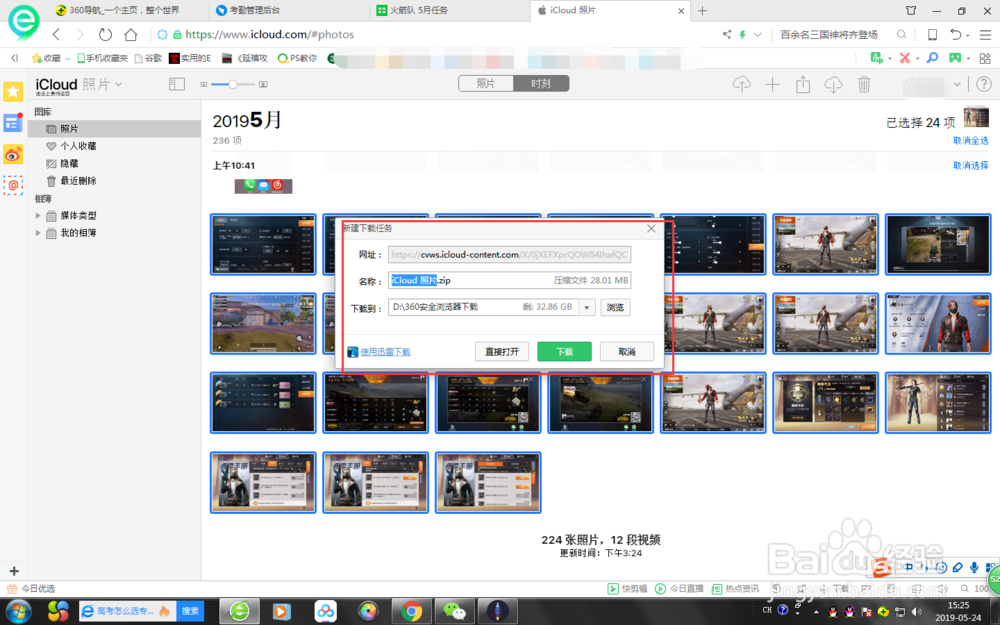Click 取消选择 link
Viewport: 1000px width, 625px height.
click(x=971, y=165)
